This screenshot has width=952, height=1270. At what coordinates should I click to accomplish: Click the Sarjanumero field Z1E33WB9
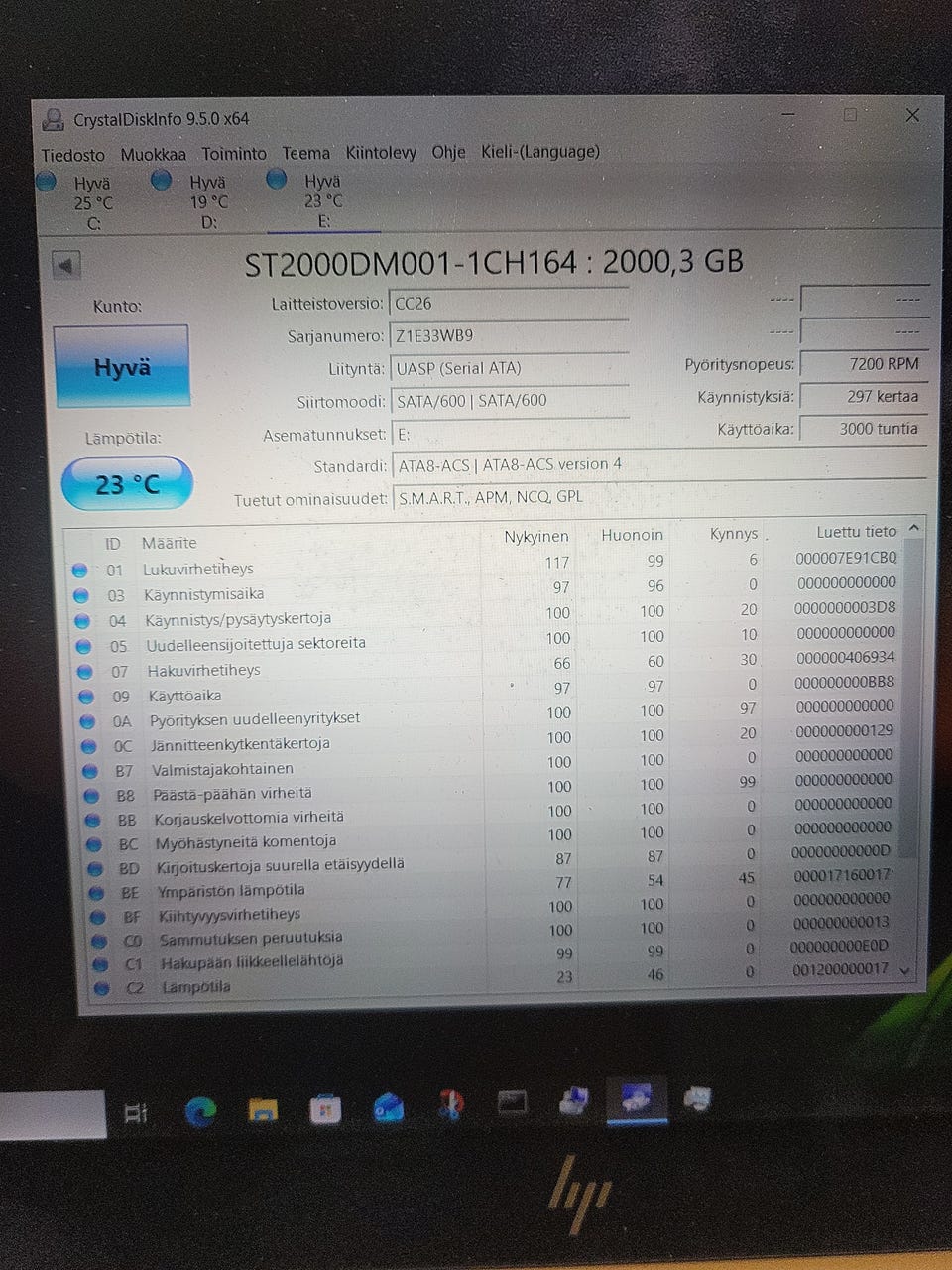[x=510, y=335]
